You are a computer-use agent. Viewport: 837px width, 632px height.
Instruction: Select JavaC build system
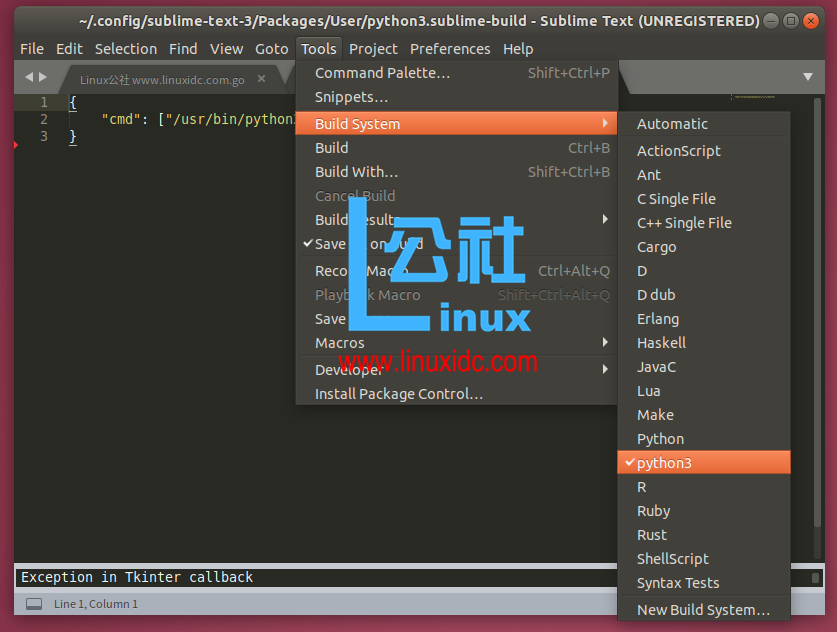[704, 367]
